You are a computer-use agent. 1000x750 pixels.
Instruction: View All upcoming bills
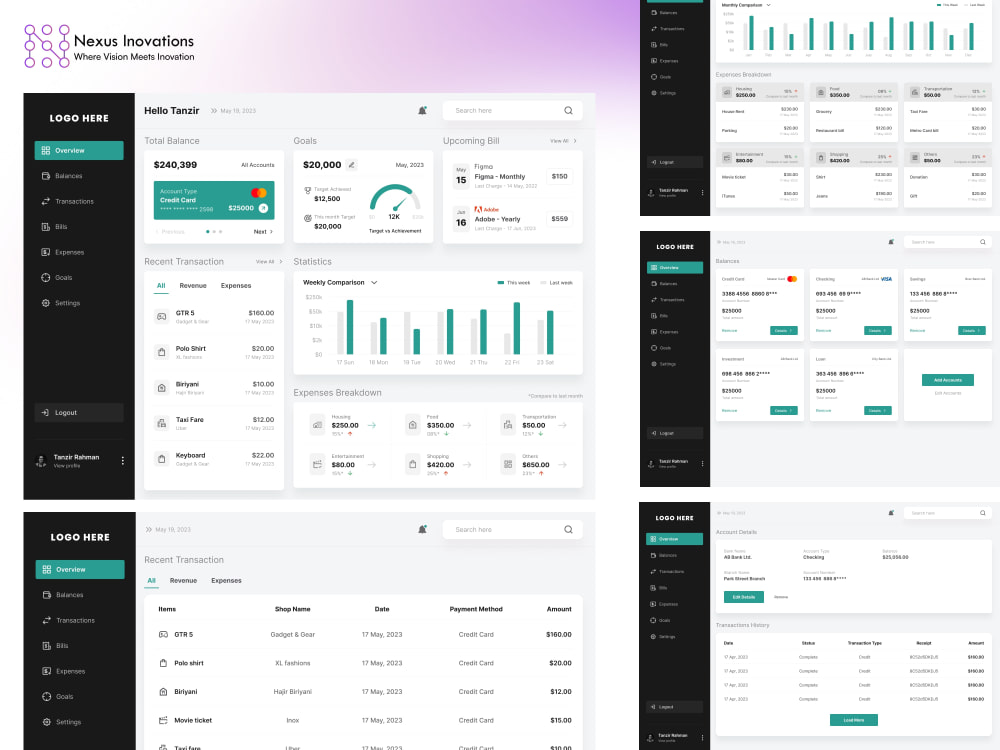click(x=563, y=141)
